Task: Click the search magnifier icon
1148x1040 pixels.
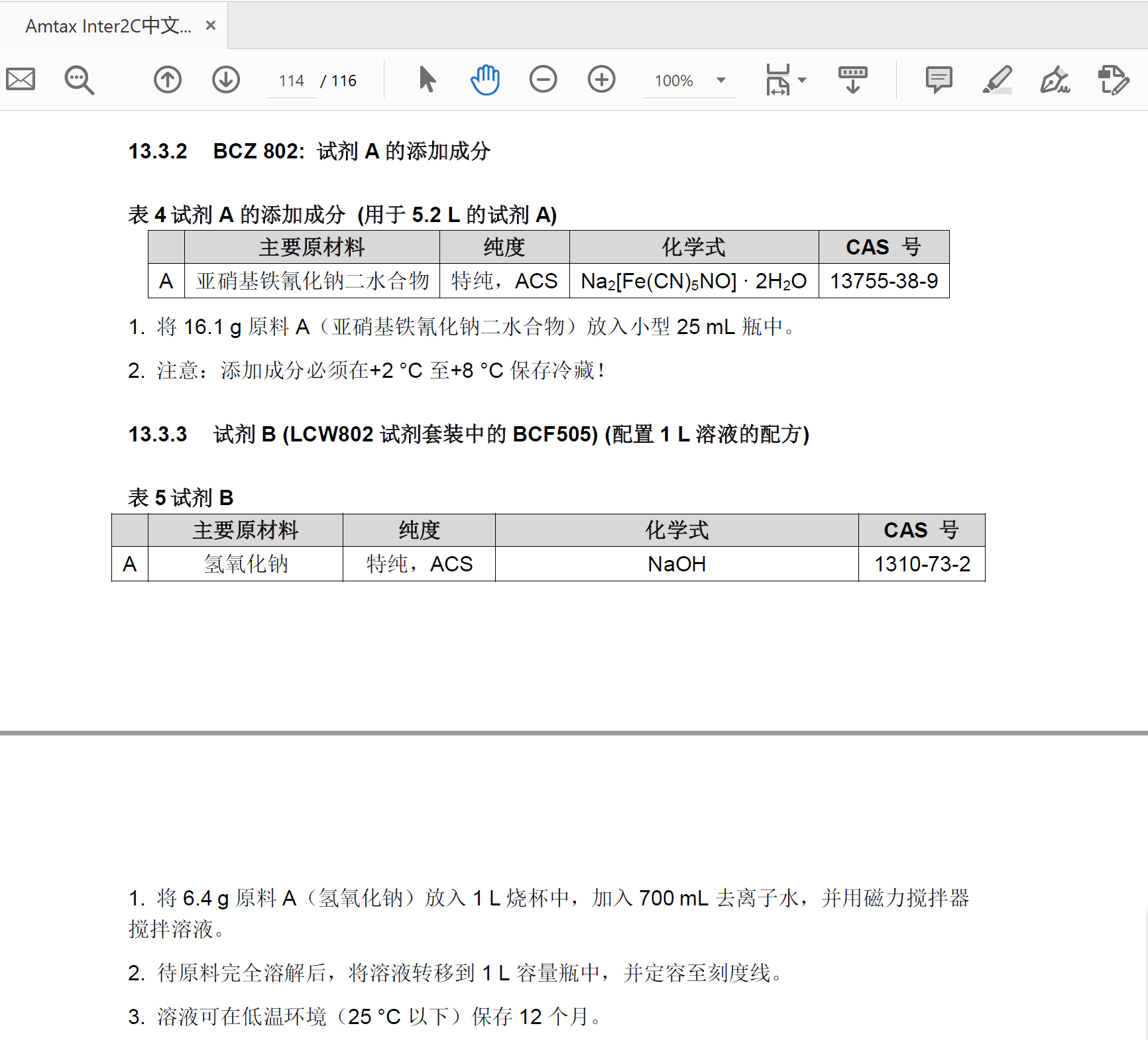Action: (x=79, y=79)
